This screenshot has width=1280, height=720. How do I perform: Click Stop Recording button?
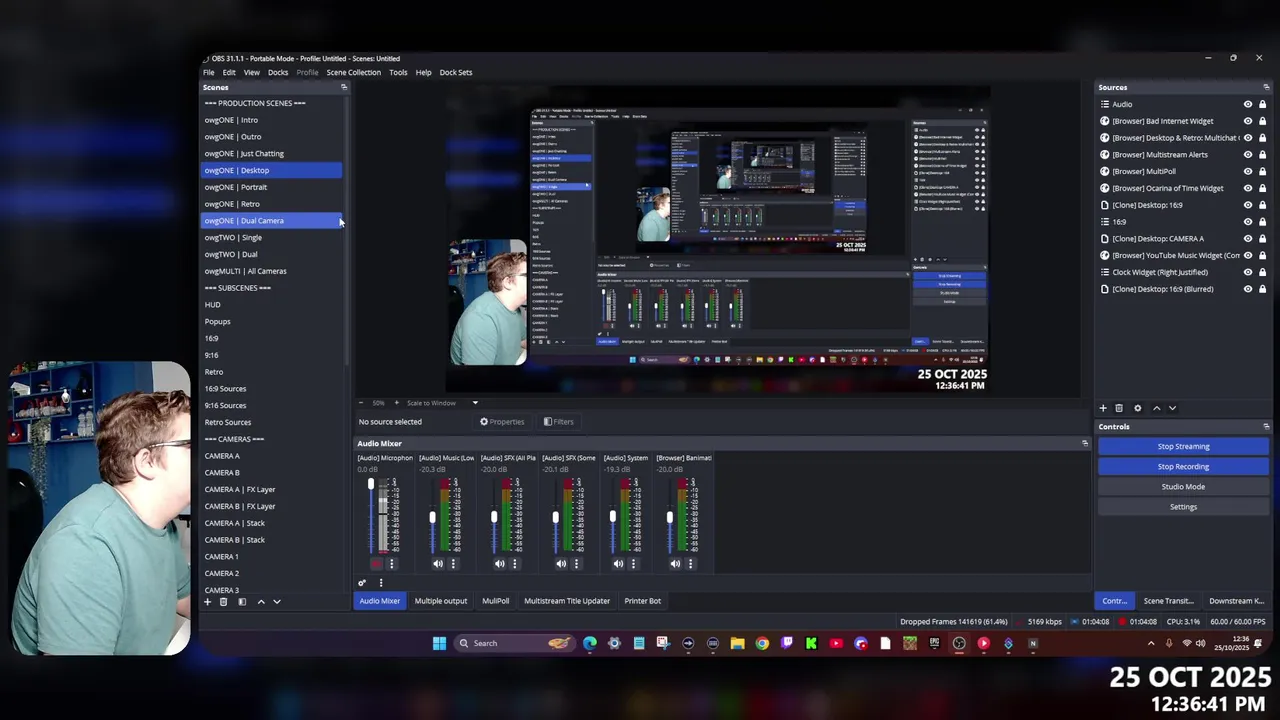click(x=1183, y=466)
